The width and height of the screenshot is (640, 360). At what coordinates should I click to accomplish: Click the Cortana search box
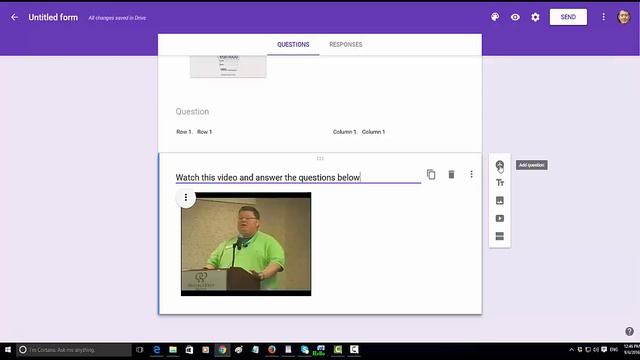point(74,350)
